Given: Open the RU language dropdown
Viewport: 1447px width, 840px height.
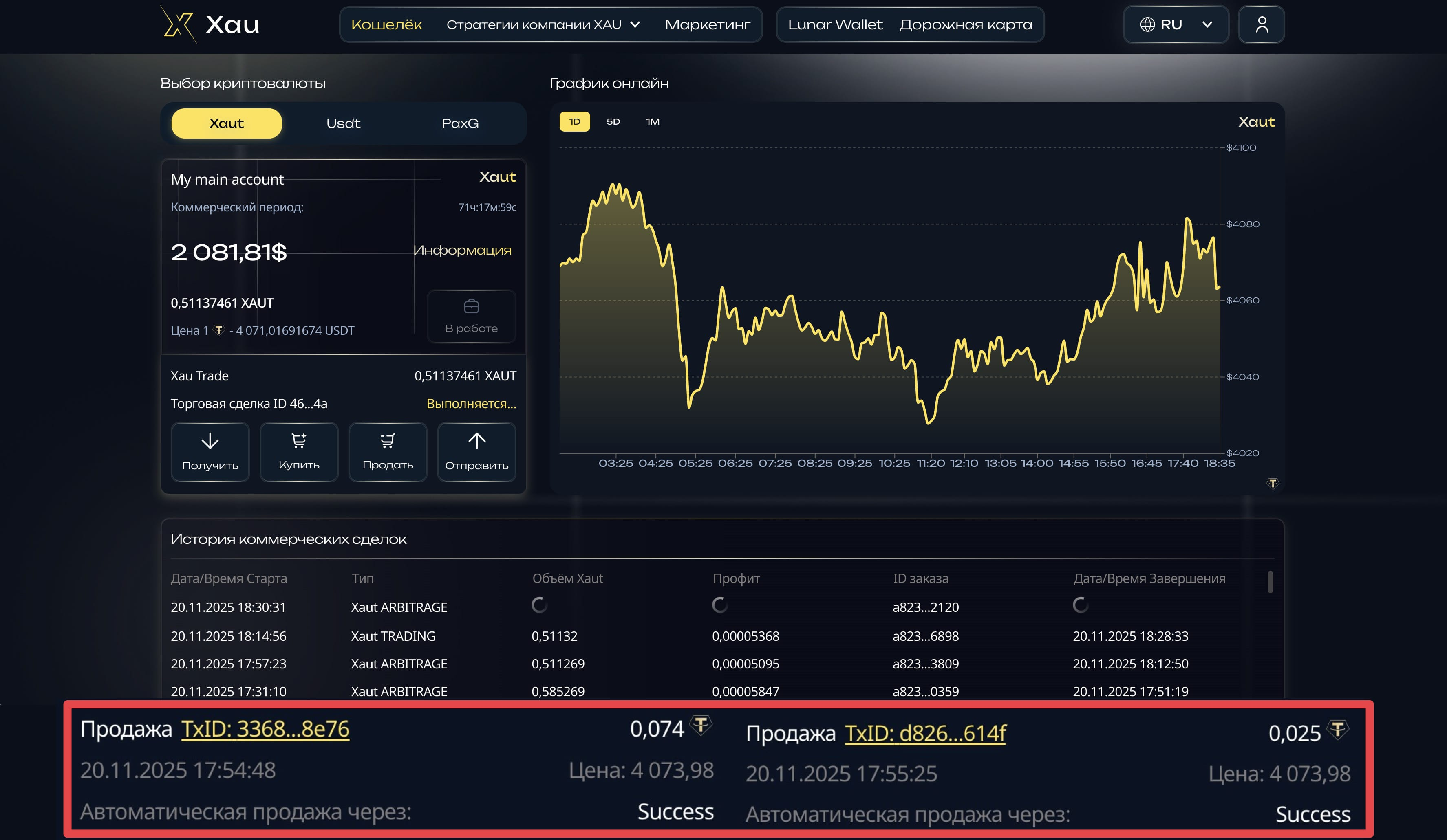Looking at the screenshot, I should point(1176,25).
